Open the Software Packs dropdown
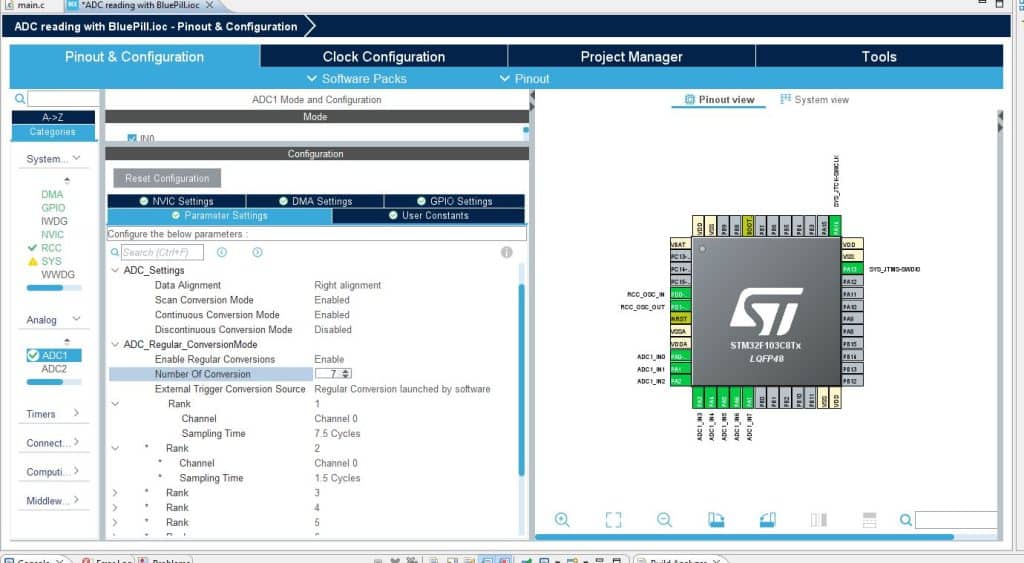 (x=357, y=78)
